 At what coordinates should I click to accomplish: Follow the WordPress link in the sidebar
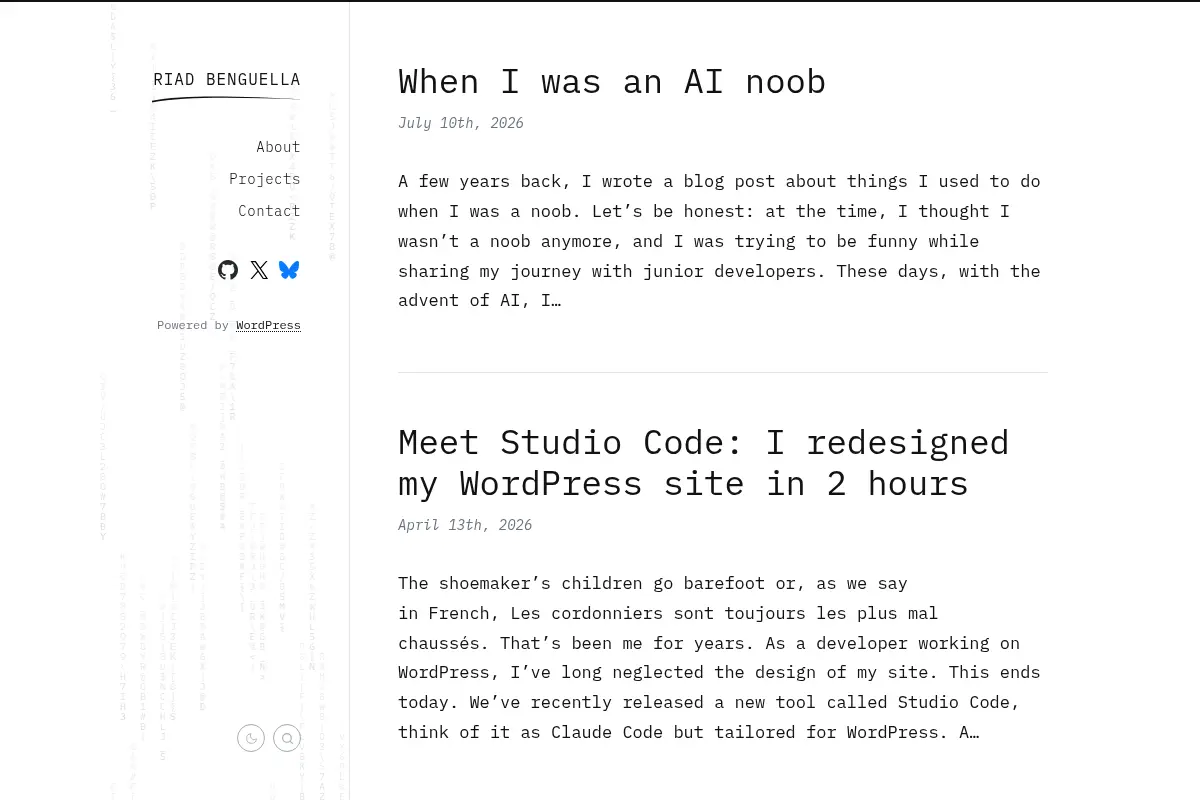(268, 325)
